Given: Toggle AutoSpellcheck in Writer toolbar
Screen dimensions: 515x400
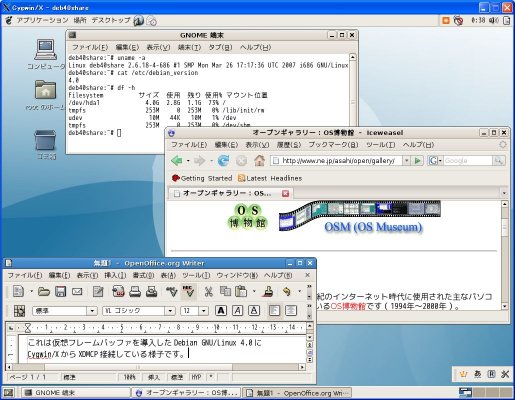Looking at the screenshot, I should click(x=189, y=292).
